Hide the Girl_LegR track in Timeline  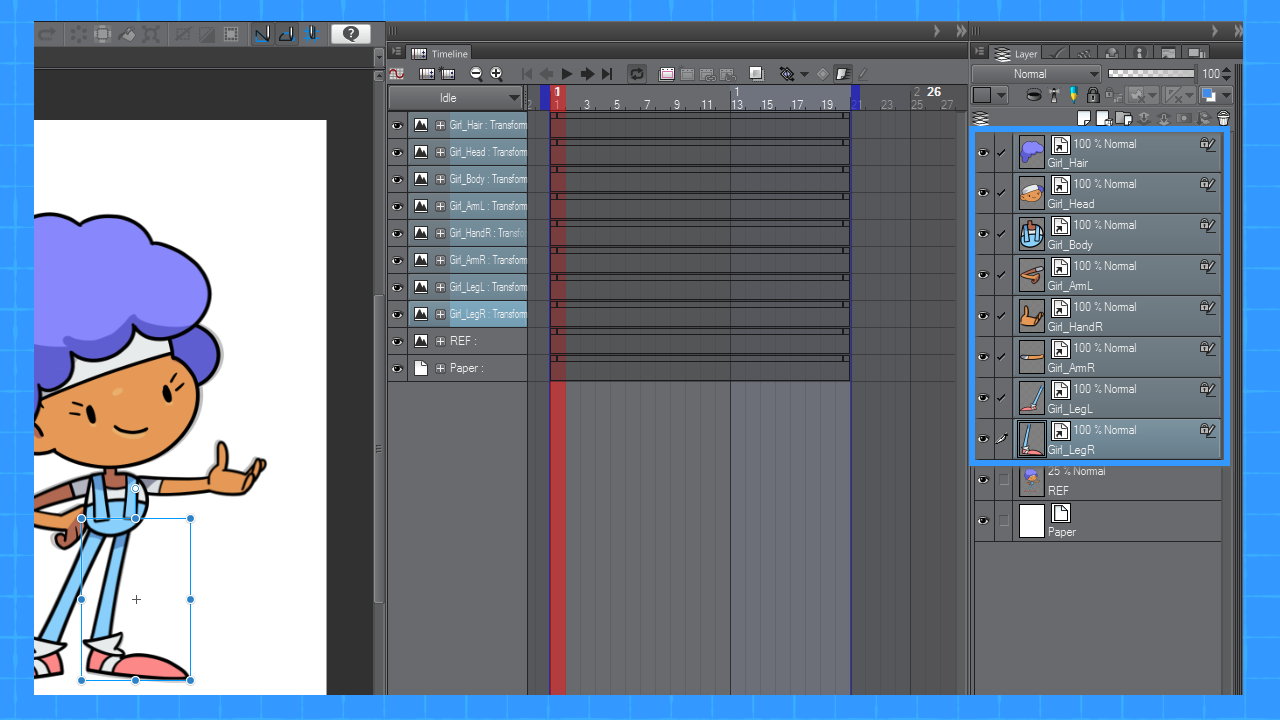(x=397, y=314)
